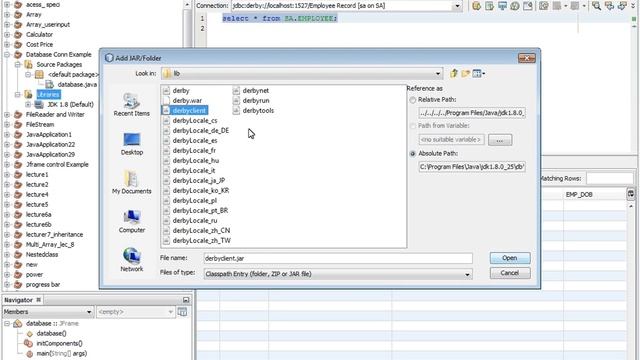Select Recent Items shortcut
This screenshot has width=640, height=360.
[131, 105]
